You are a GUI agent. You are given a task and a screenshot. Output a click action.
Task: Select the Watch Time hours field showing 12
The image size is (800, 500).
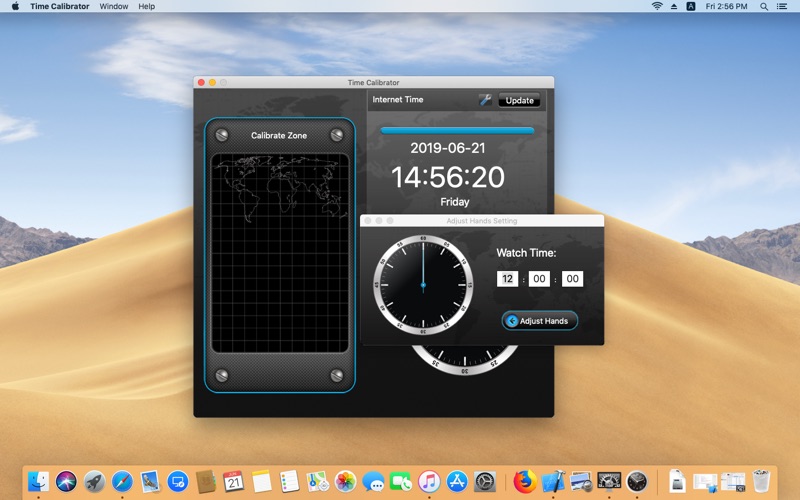coord(507,279)
